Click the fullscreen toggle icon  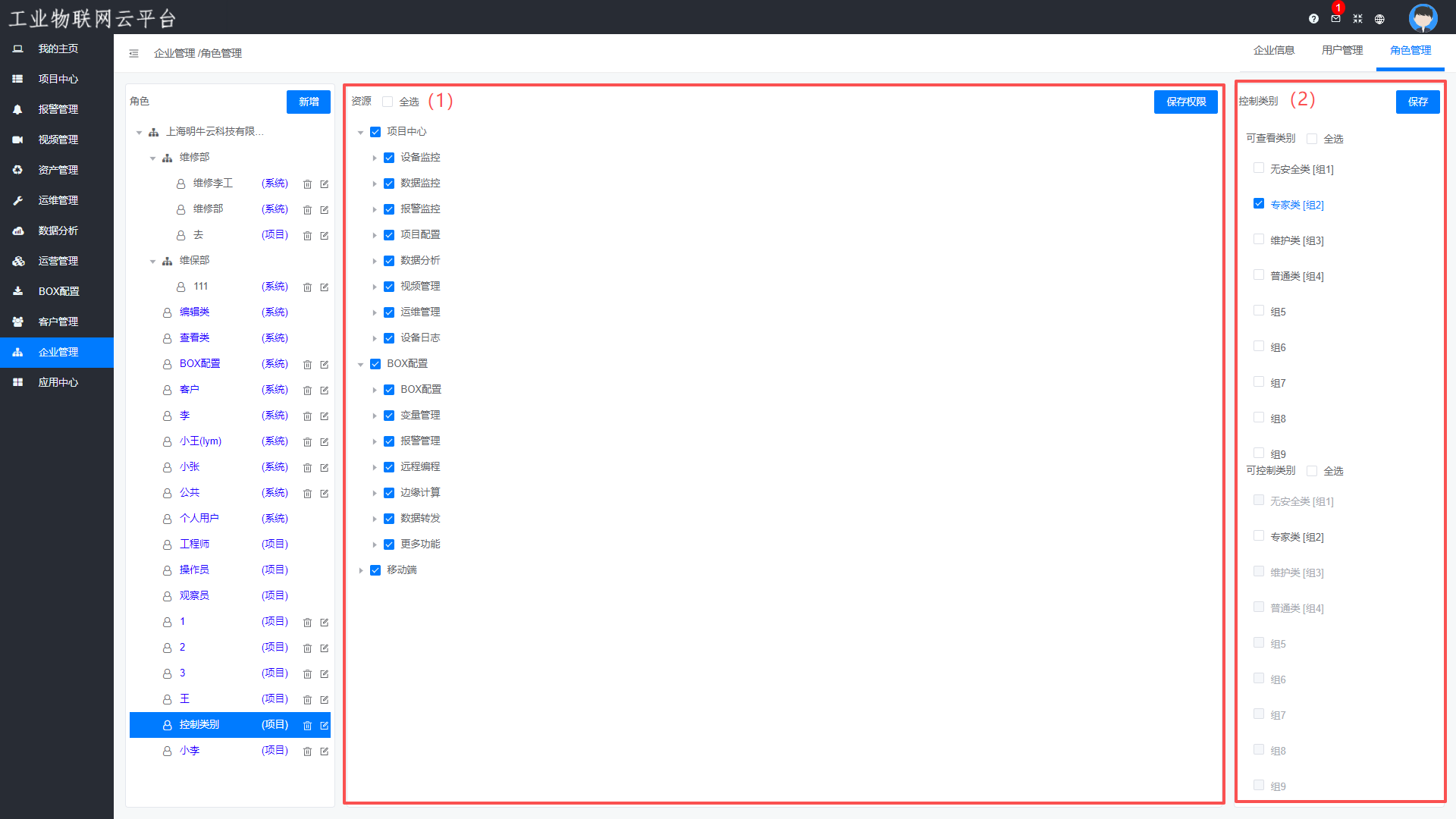[1357, 19]
